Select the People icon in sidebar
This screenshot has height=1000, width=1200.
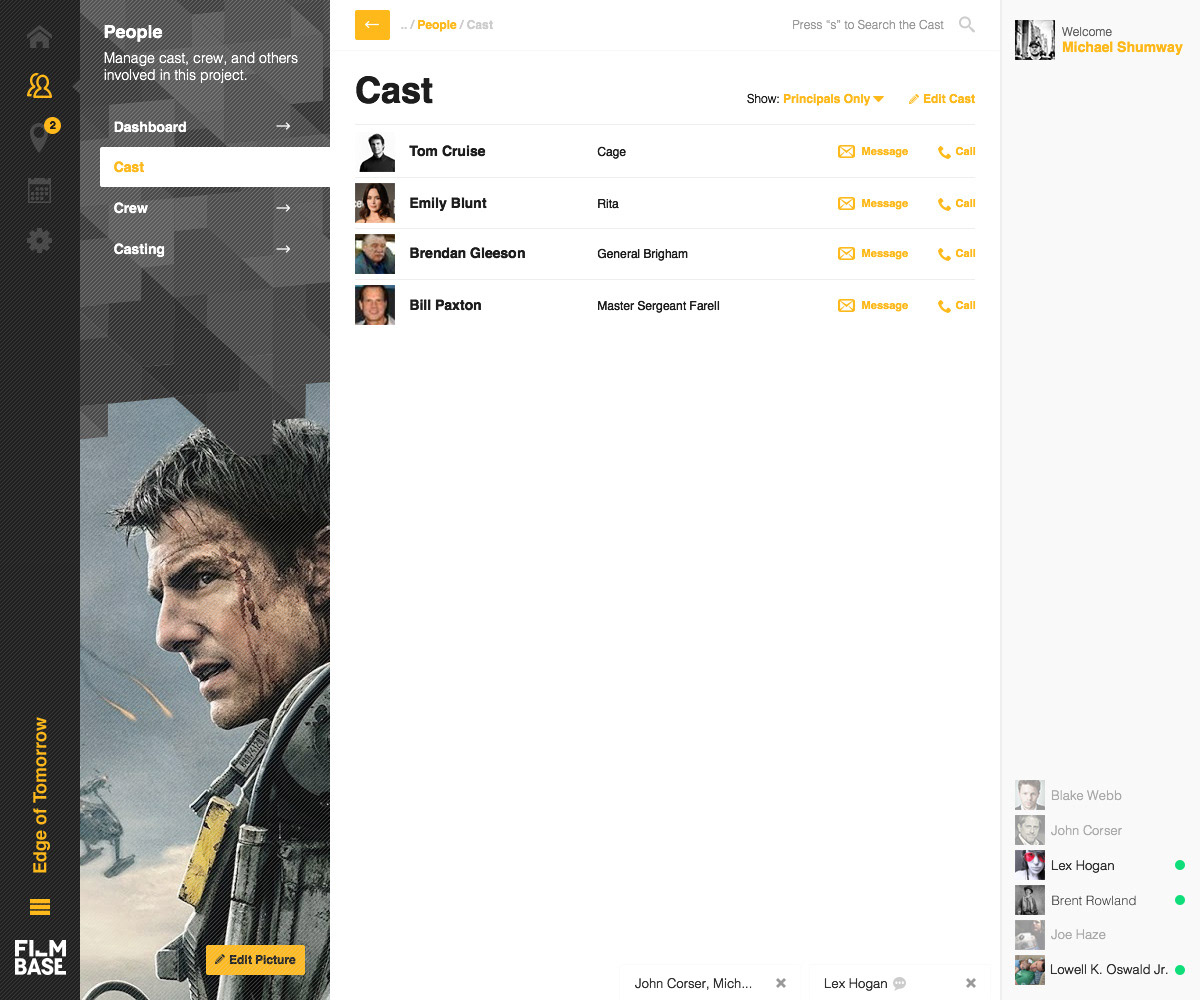[x=39, y=85]
